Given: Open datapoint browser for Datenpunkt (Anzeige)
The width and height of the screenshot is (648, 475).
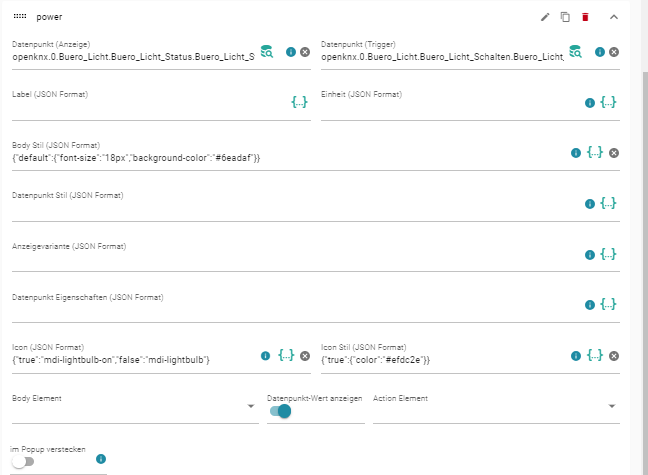Looking at the screenshot, I should pos(267,52).
